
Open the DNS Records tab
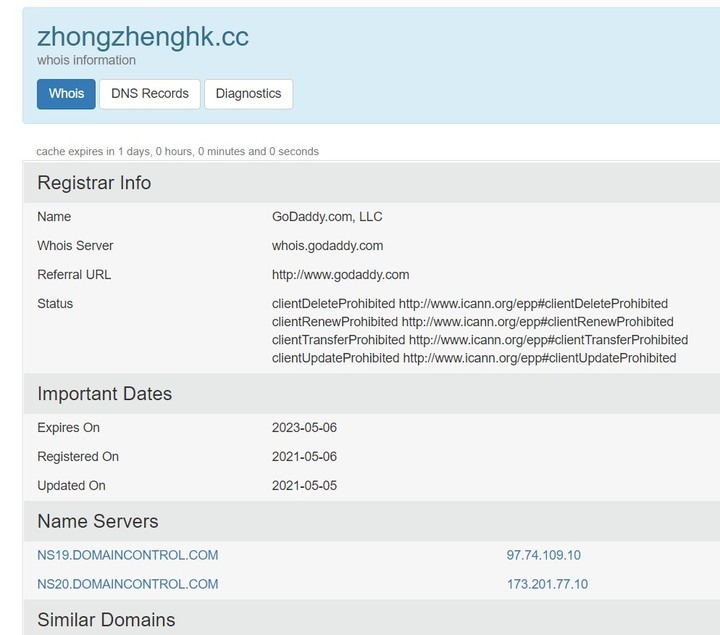(150, 94)
